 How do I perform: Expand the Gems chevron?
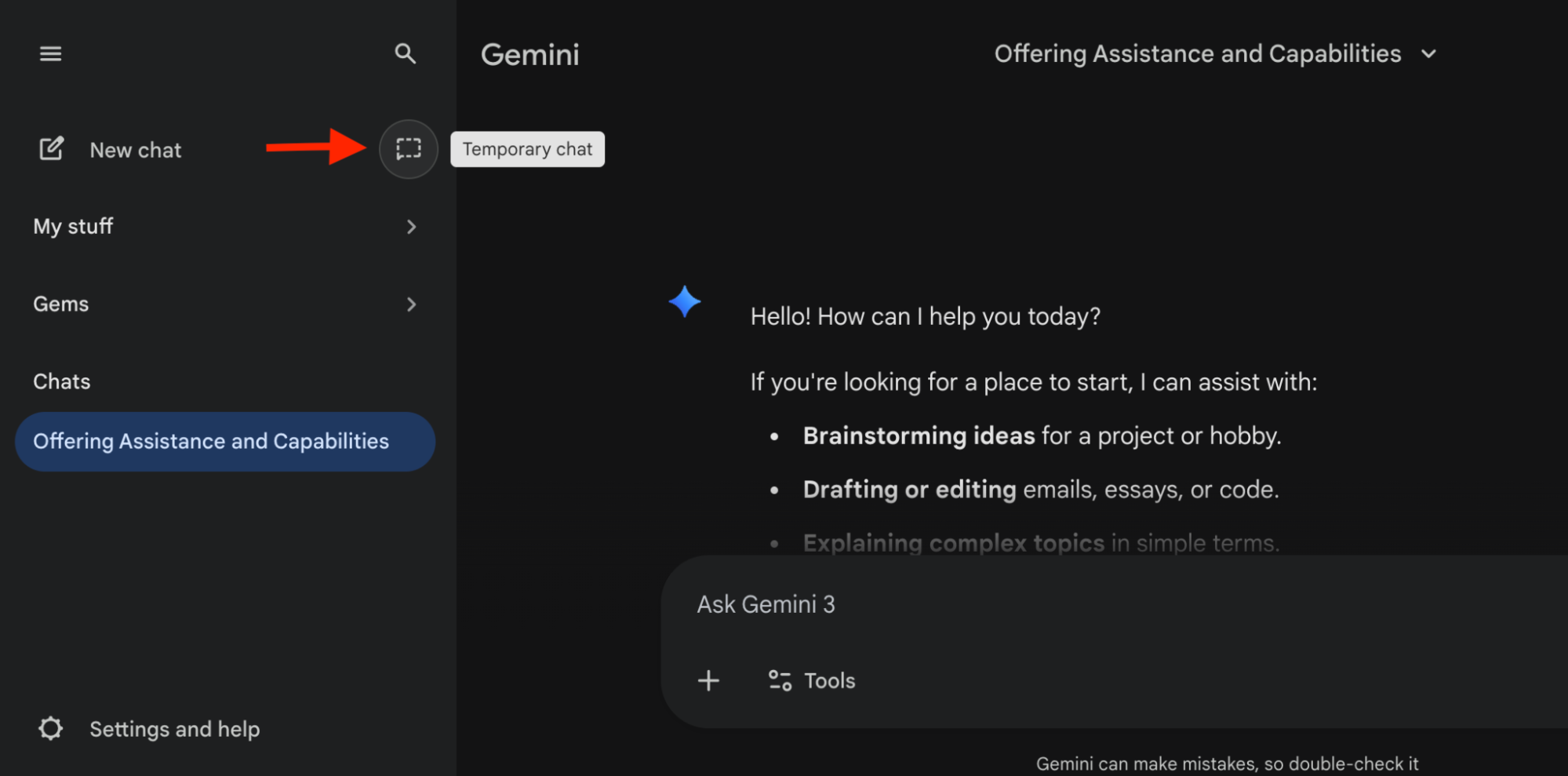pos(411,304)
